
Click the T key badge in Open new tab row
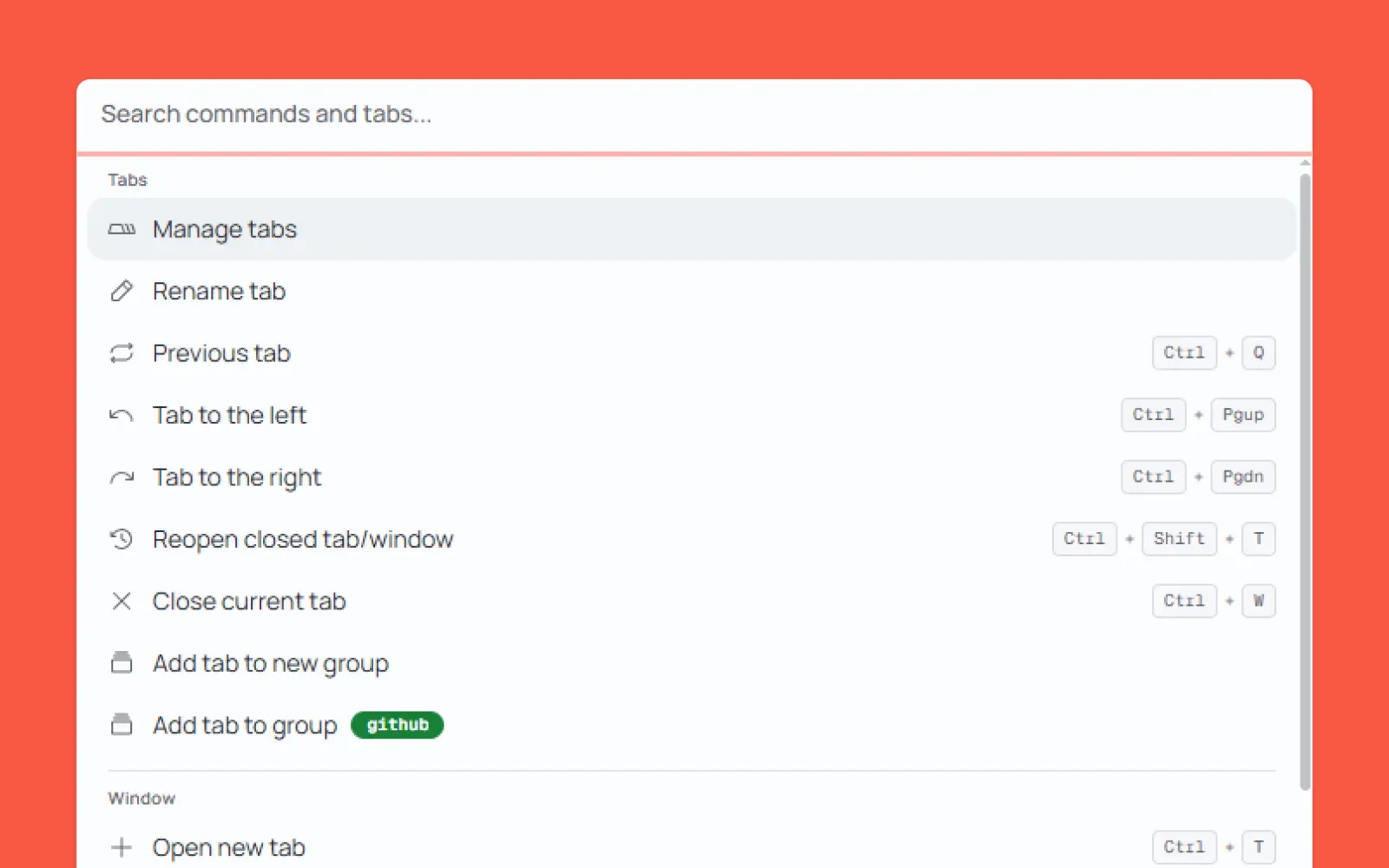click(x=1259, y=847)
